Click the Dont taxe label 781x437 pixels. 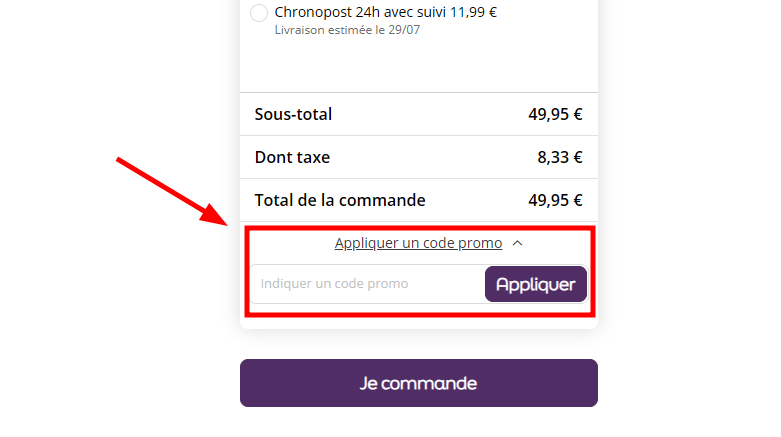292,157
